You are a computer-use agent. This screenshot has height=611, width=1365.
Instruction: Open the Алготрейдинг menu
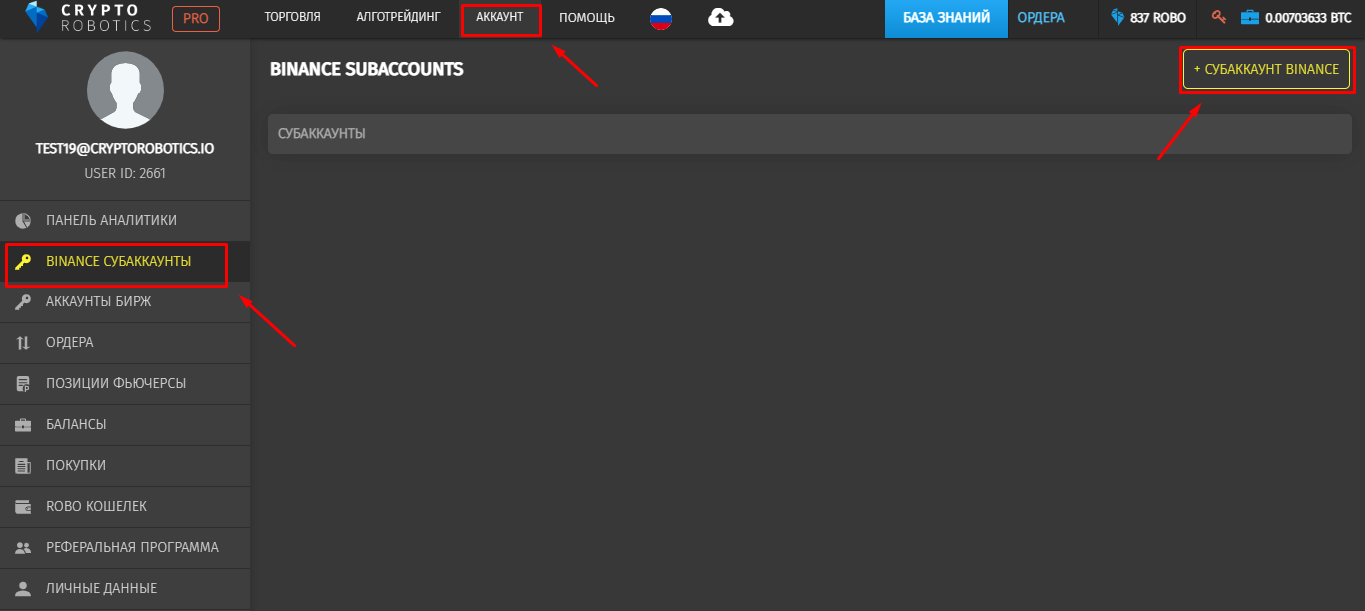point(398,17)
